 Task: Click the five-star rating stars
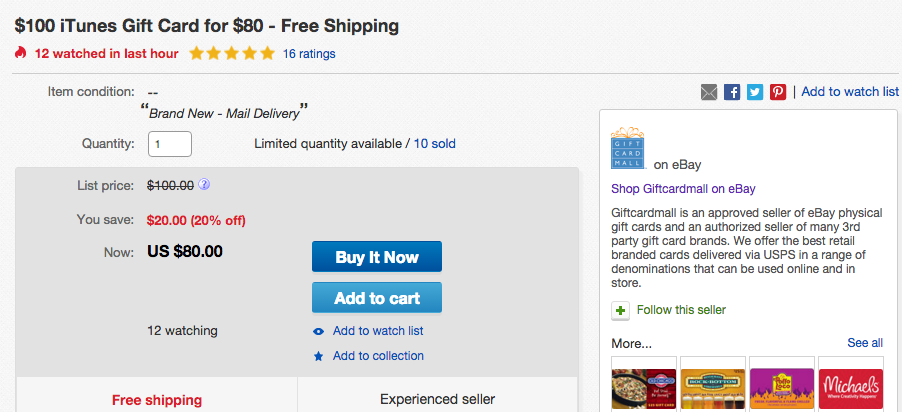(x=231, y=53)
